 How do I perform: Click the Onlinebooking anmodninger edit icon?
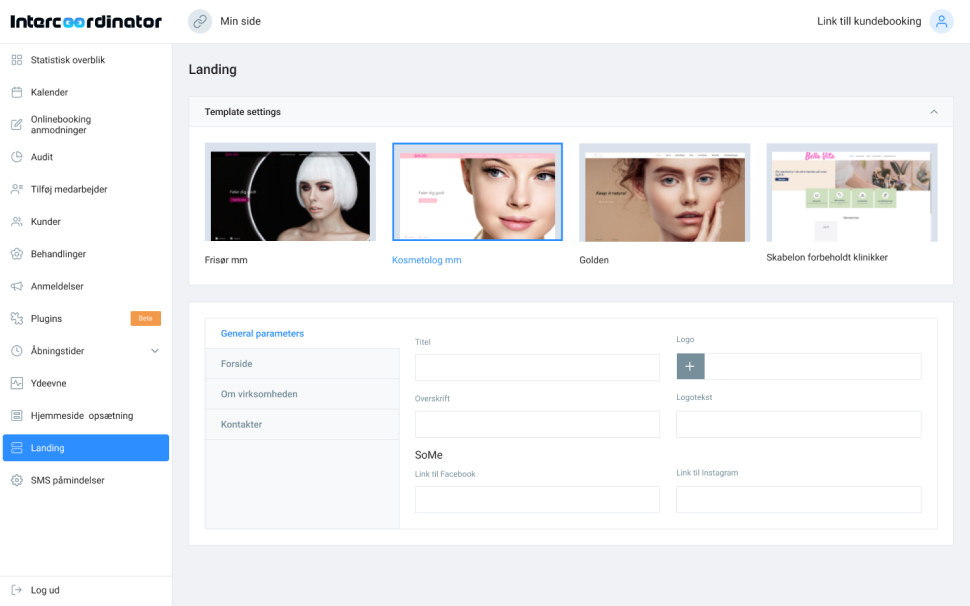(x=17, y=124)
